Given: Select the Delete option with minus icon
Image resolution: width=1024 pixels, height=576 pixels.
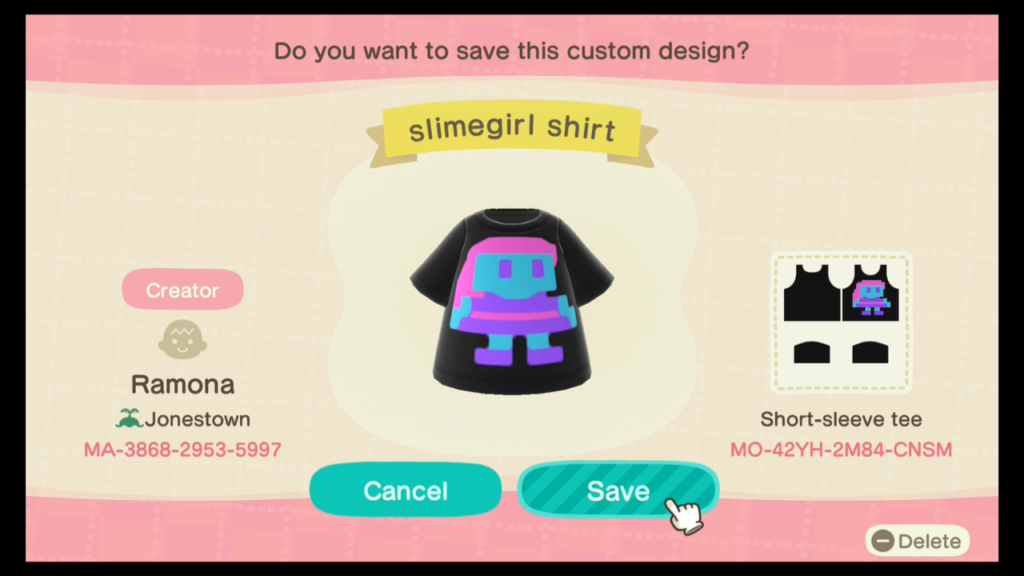Looking at the screenshot, I should [x=917, y=541].
